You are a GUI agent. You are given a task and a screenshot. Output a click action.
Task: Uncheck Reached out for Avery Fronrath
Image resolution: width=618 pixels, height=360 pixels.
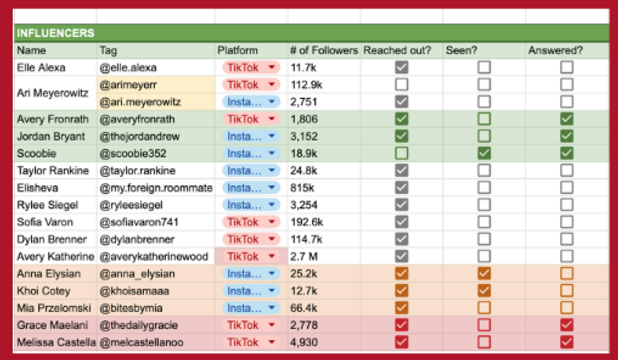pyautogui.click(x=402, y=119)
